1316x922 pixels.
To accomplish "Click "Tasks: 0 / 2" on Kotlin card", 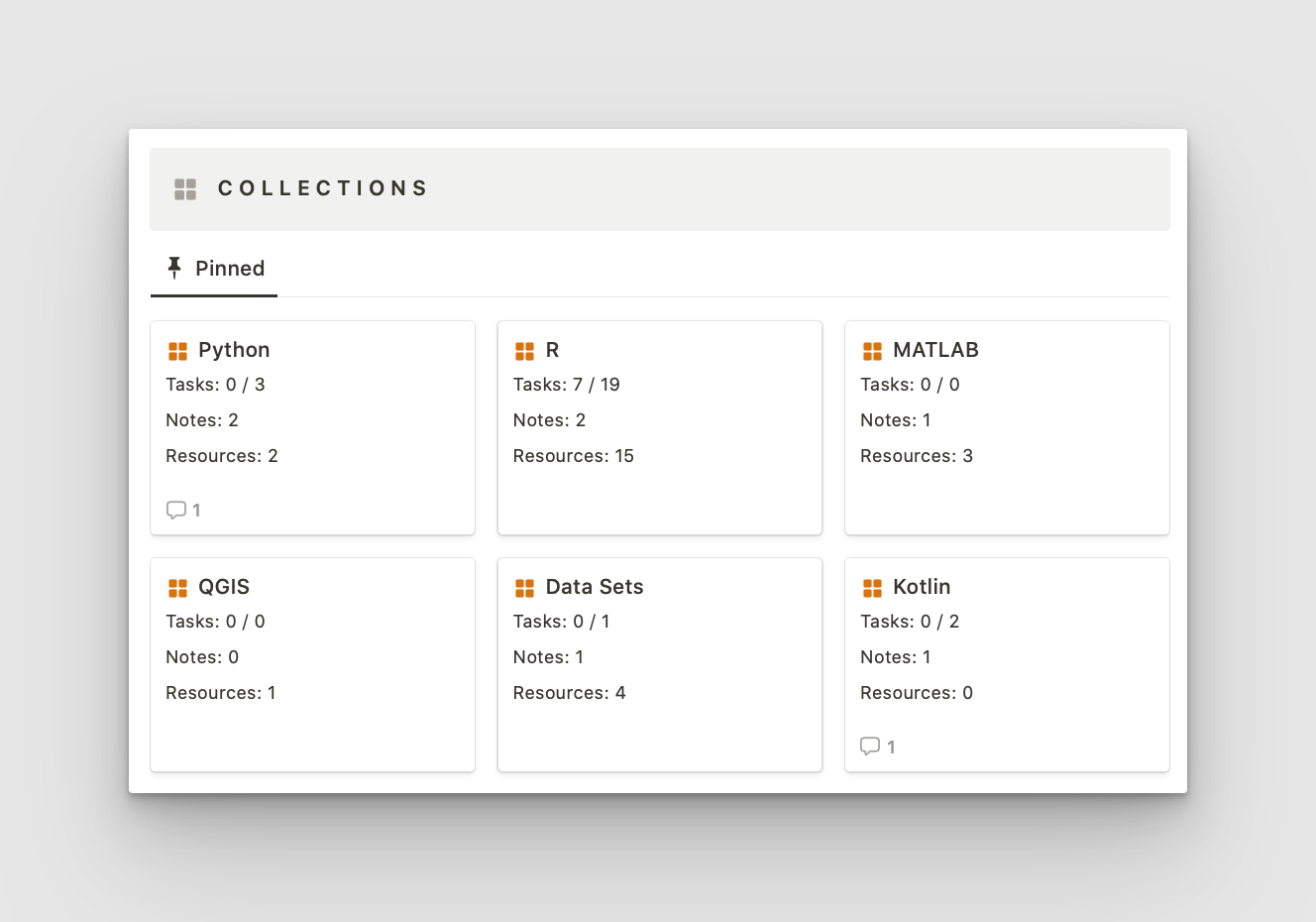I will [x=910, y=622].
